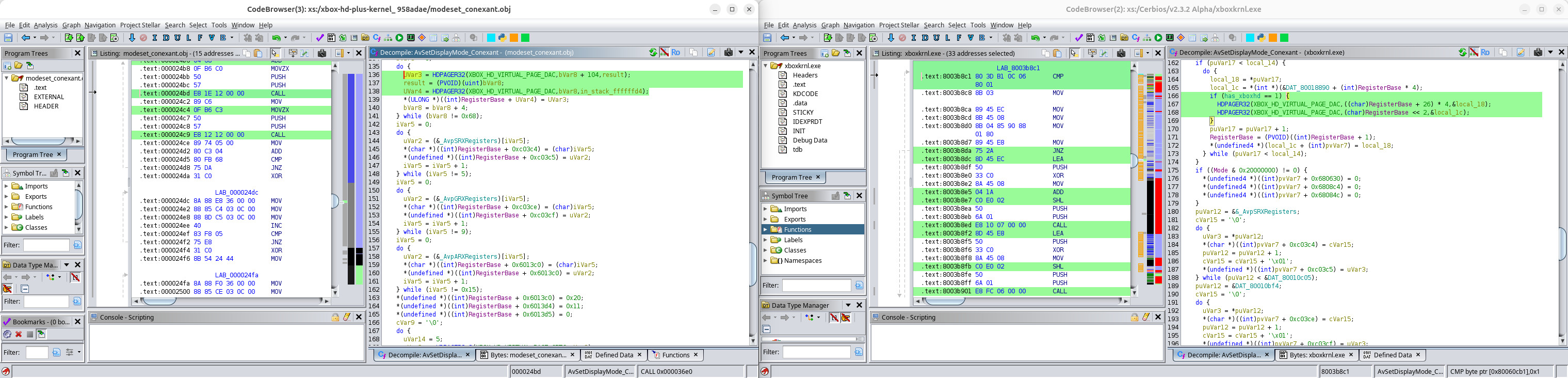Toggle scroll lock in left Console panel
The image size is (1568, 378).
(335, 317)
